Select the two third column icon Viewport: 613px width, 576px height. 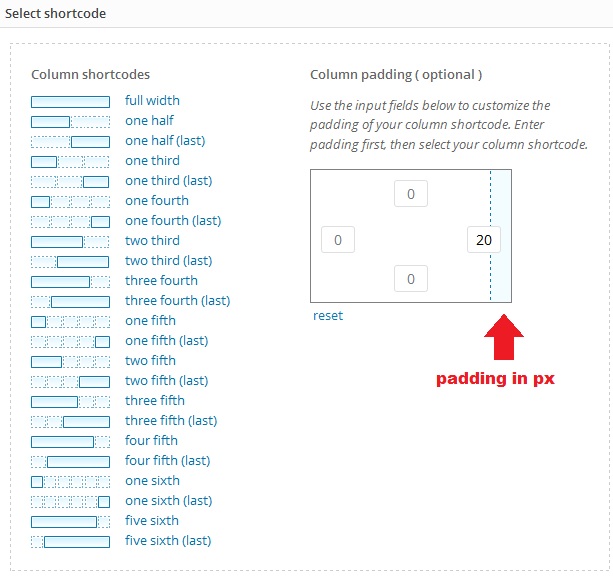(x=70, y=241)
